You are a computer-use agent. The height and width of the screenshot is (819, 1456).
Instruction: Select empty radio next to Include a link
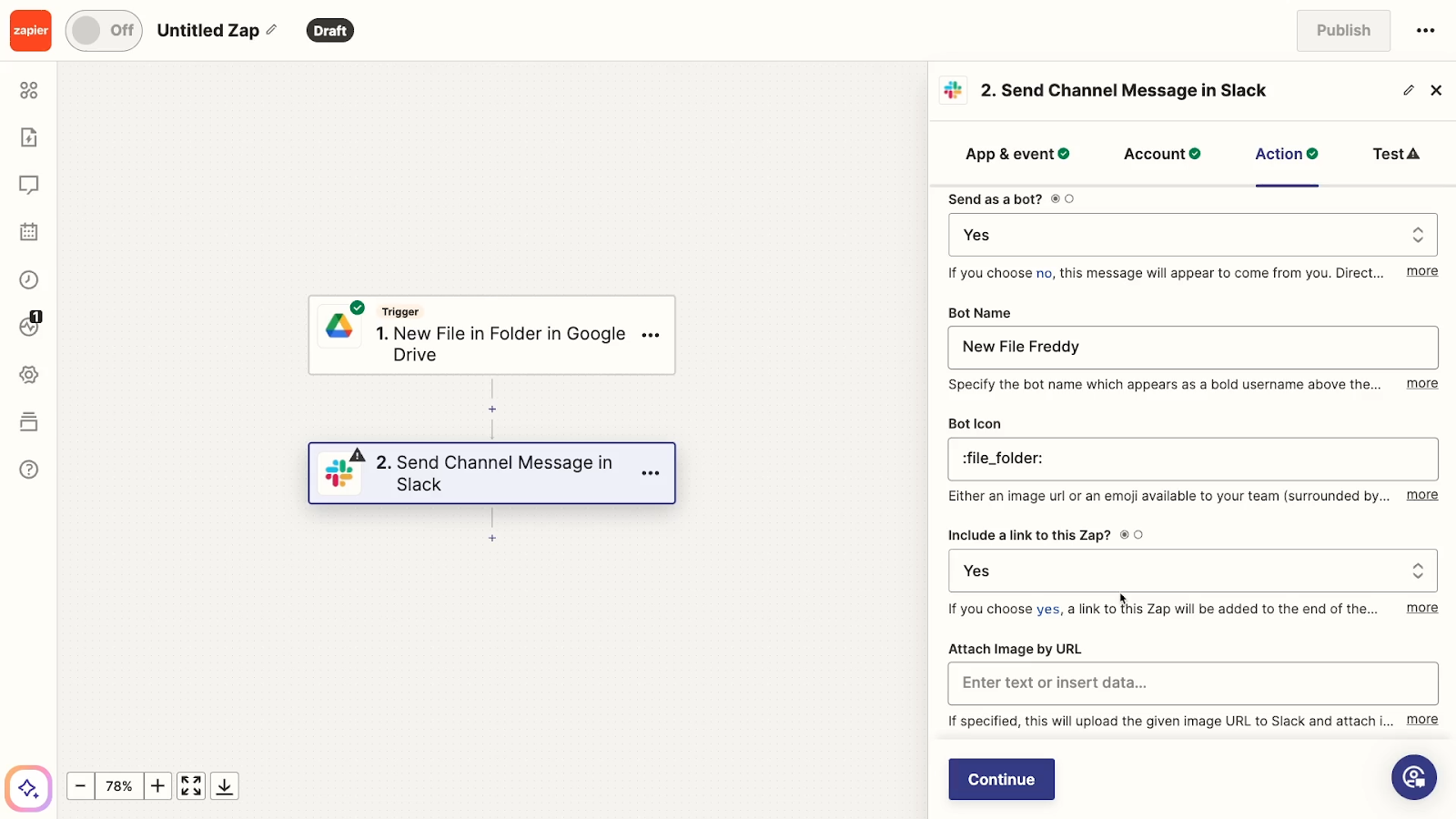click(x=1138, y=535)
